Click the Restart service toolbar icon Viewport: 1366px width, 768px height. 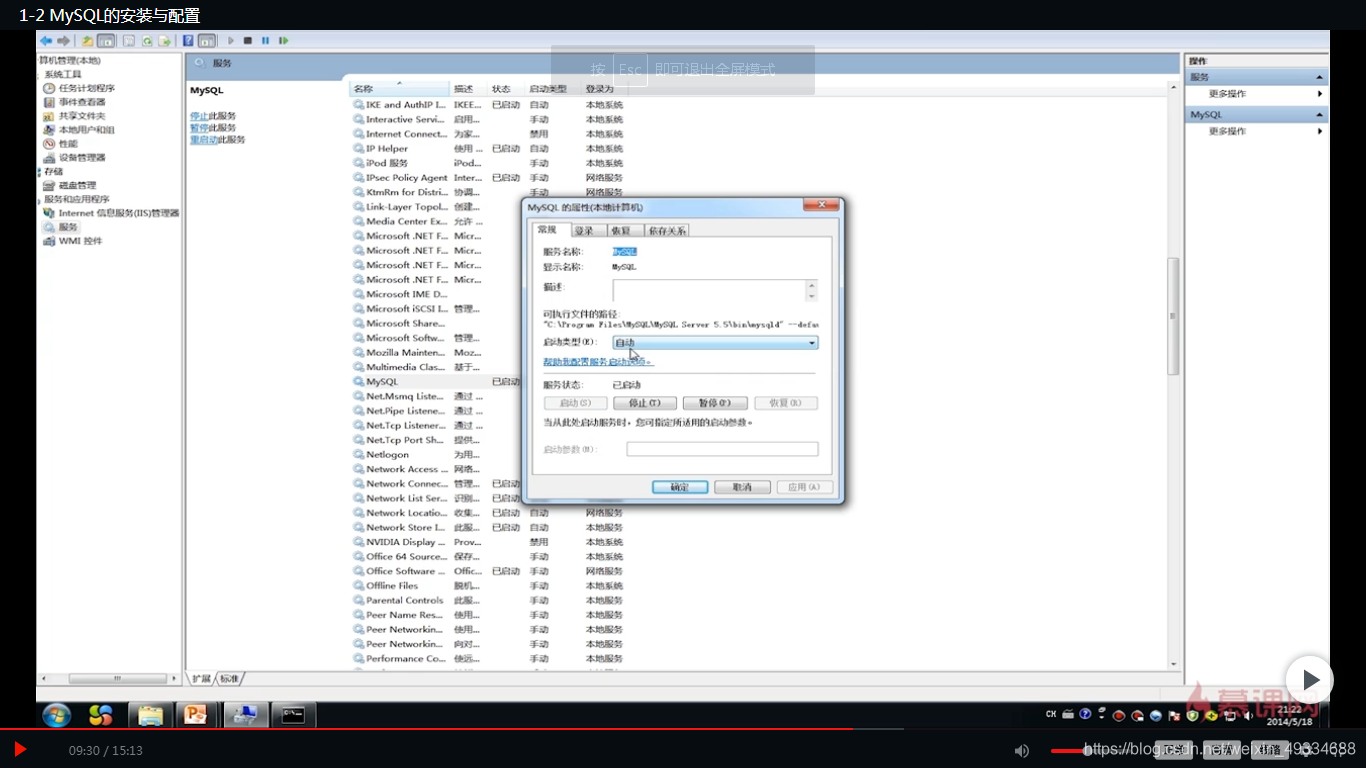pos(283,41)
